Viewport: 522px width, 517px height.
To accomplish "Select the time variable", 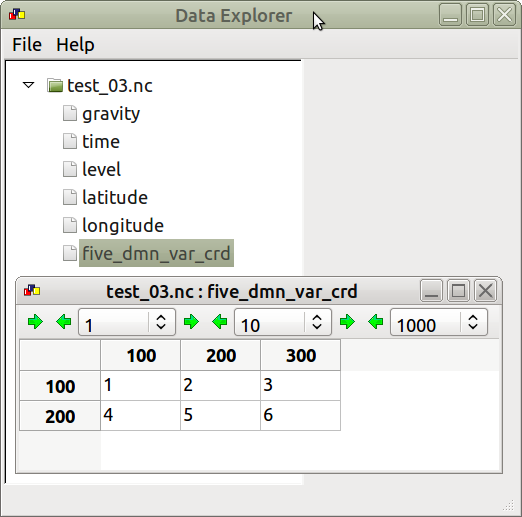I will point(101,142).
